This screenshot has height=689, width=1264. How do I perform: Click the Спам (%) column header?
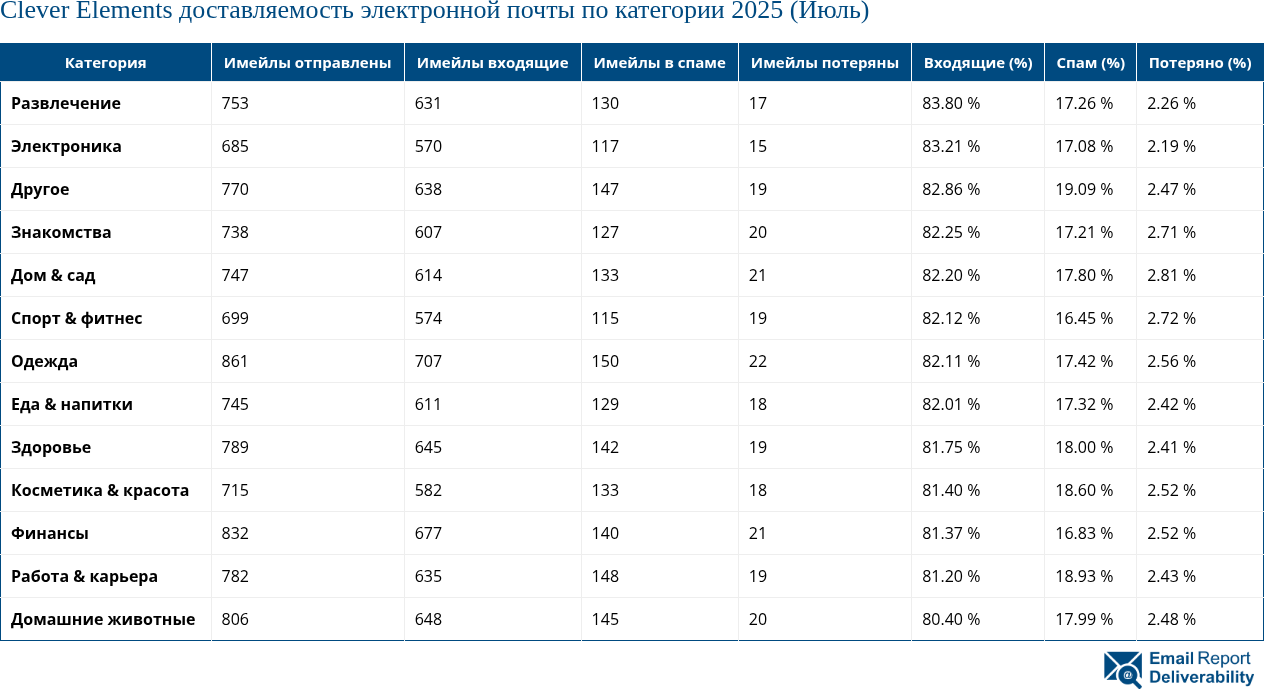[x=1090, y=62]
